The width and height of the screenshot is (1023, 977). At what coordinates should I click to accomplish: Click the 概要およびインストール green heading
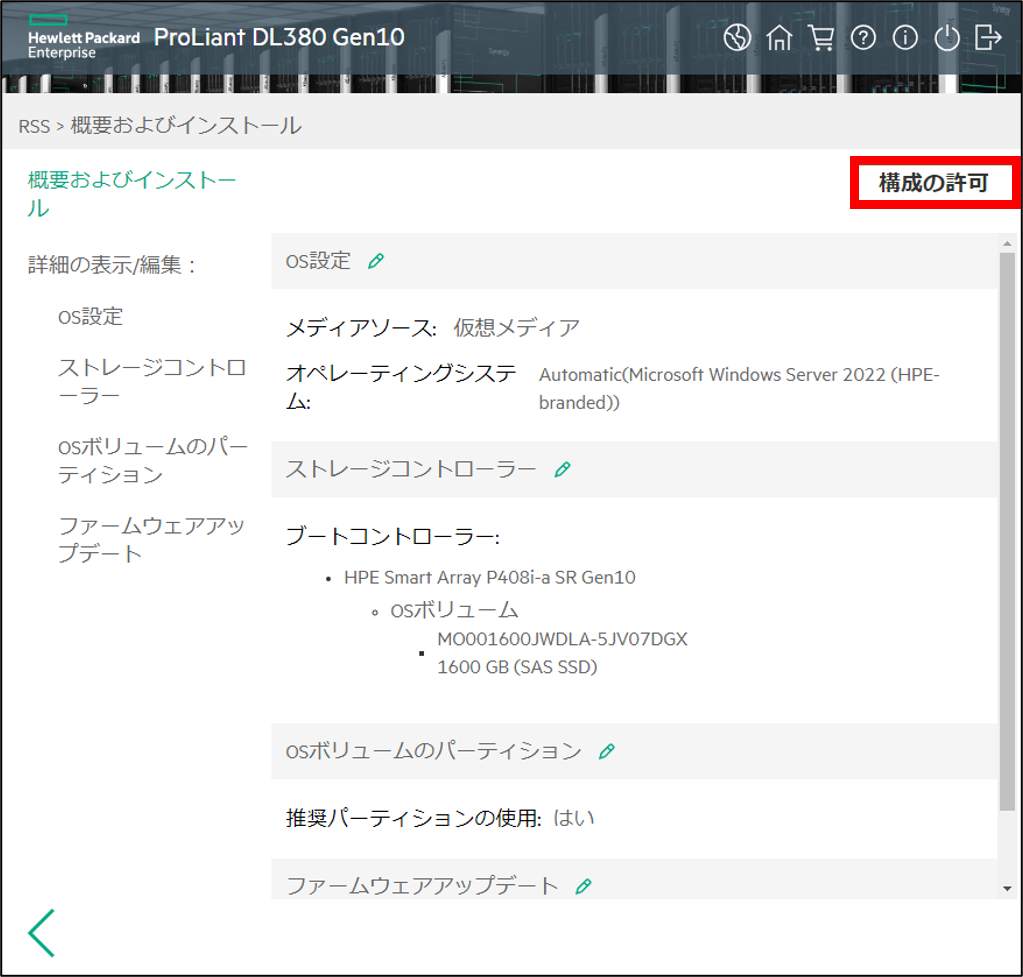click(132, 194)
